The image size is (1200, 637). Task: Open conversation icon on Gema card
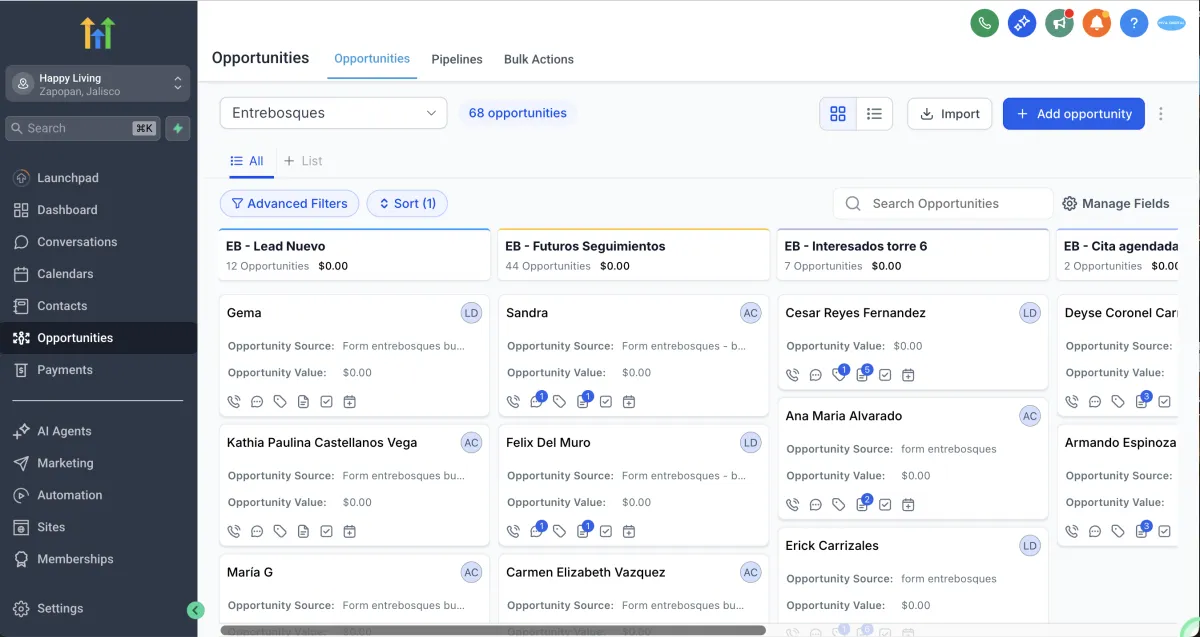257,402
